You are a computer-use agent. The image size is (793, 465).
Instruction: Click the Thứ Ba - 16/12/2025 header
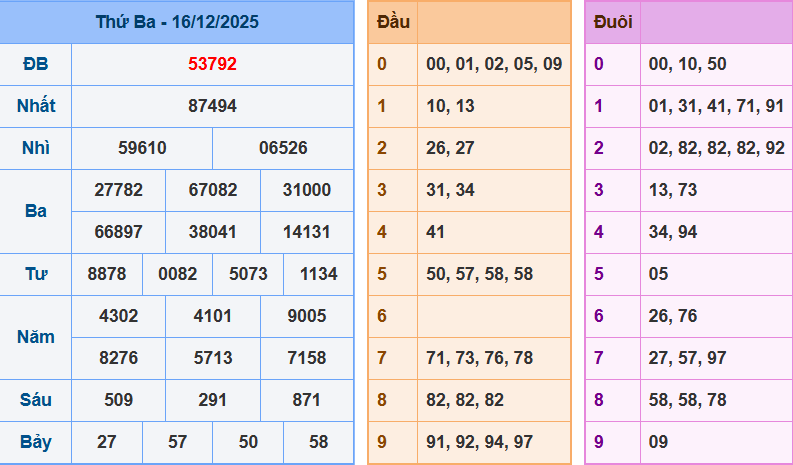click(x=177, y=21)
